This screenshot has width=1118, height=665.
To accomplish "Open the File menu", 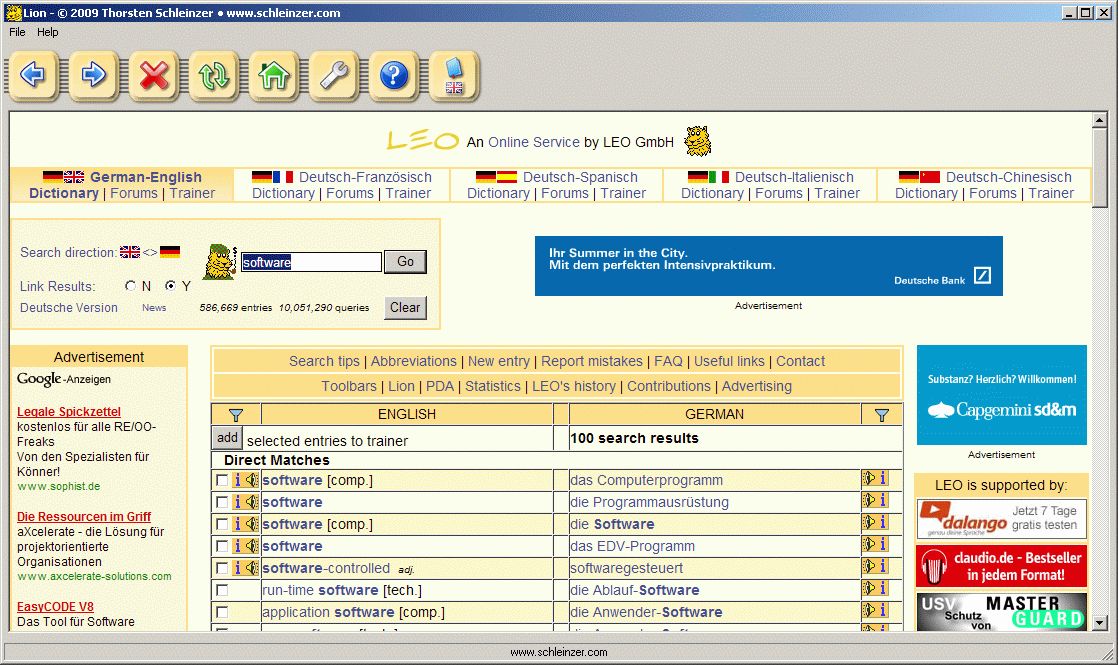I will coord(16,31).
